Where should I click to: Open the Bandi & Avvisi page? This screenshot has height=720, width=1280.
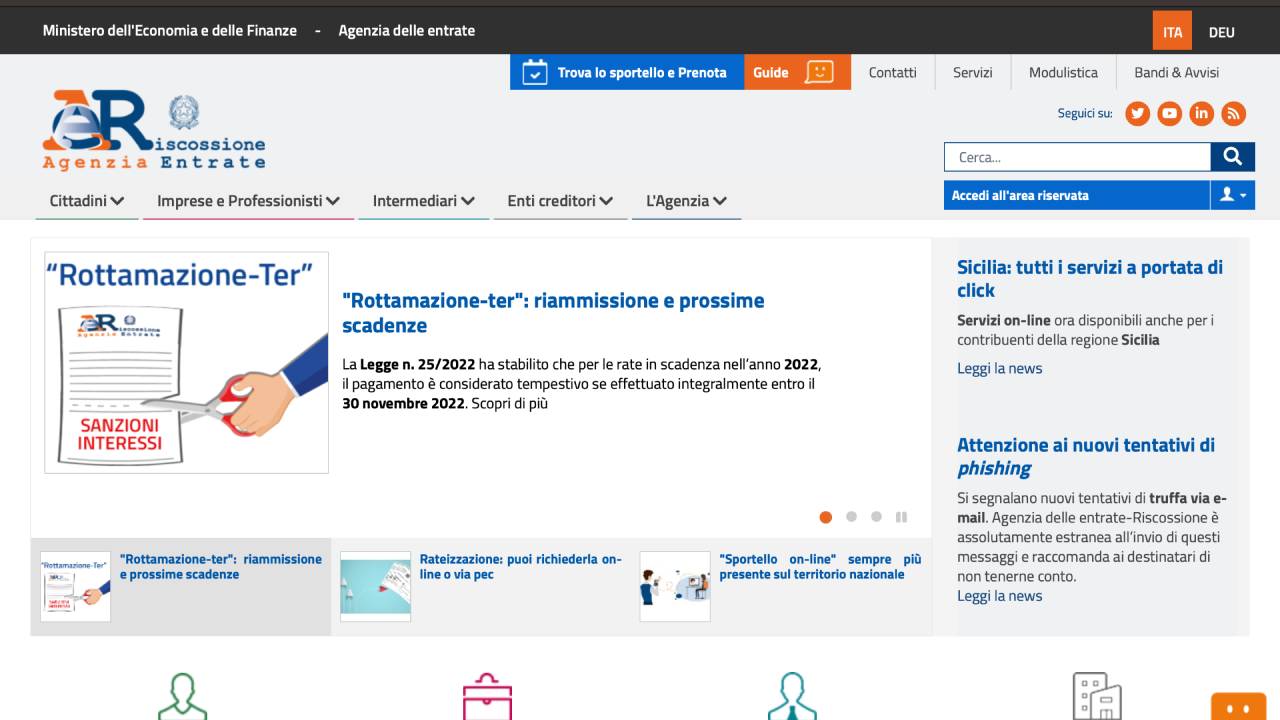tap(1176, 72)
